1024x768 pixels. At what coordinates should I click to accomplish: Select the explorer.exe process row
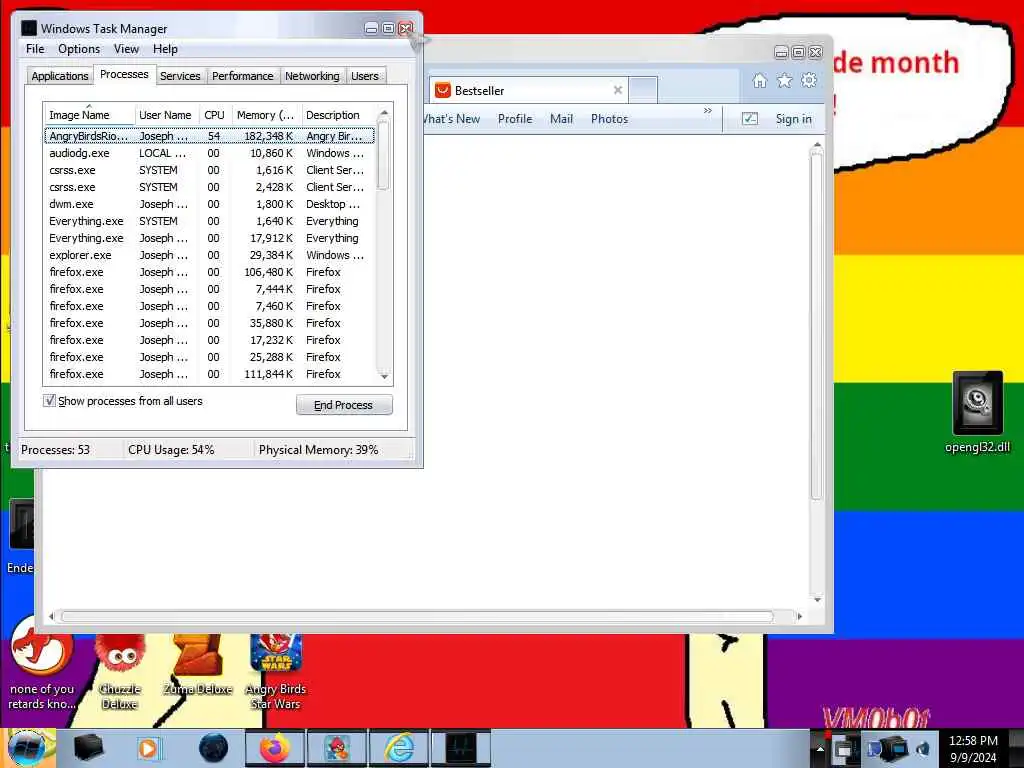point(210,255)
